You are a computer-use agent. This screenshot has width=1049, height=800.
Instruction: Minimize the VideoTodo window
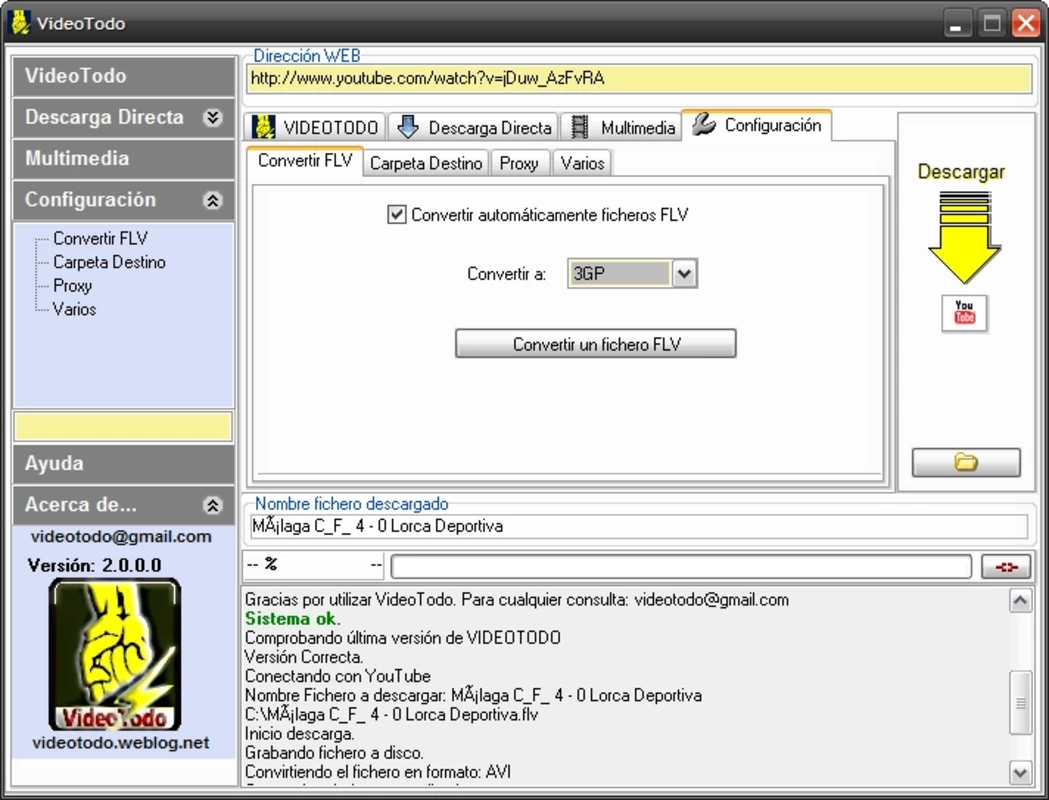click(x=956, y=23)
